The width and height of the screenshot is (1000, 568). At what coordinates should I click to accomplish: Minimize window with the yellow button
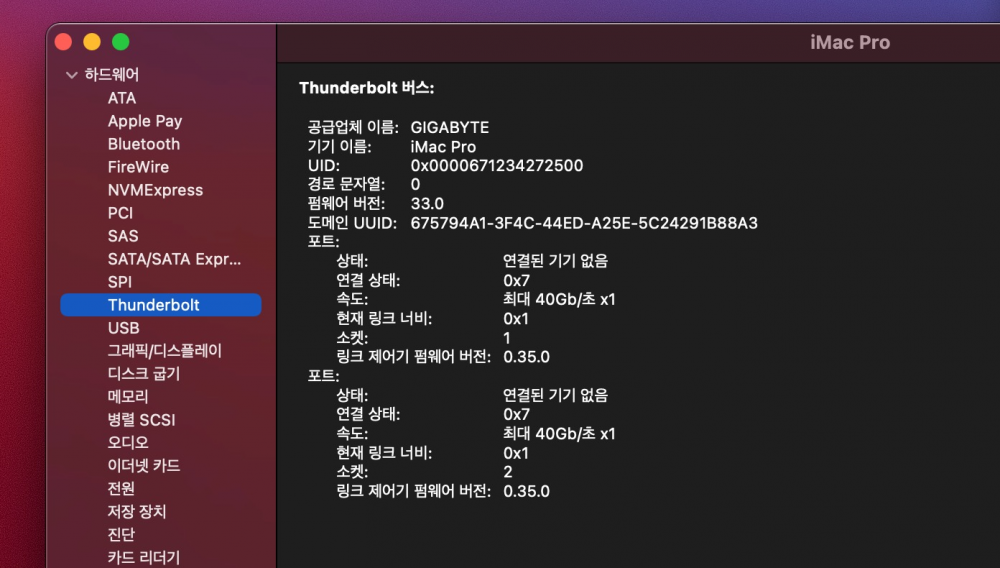pos(92,42)
